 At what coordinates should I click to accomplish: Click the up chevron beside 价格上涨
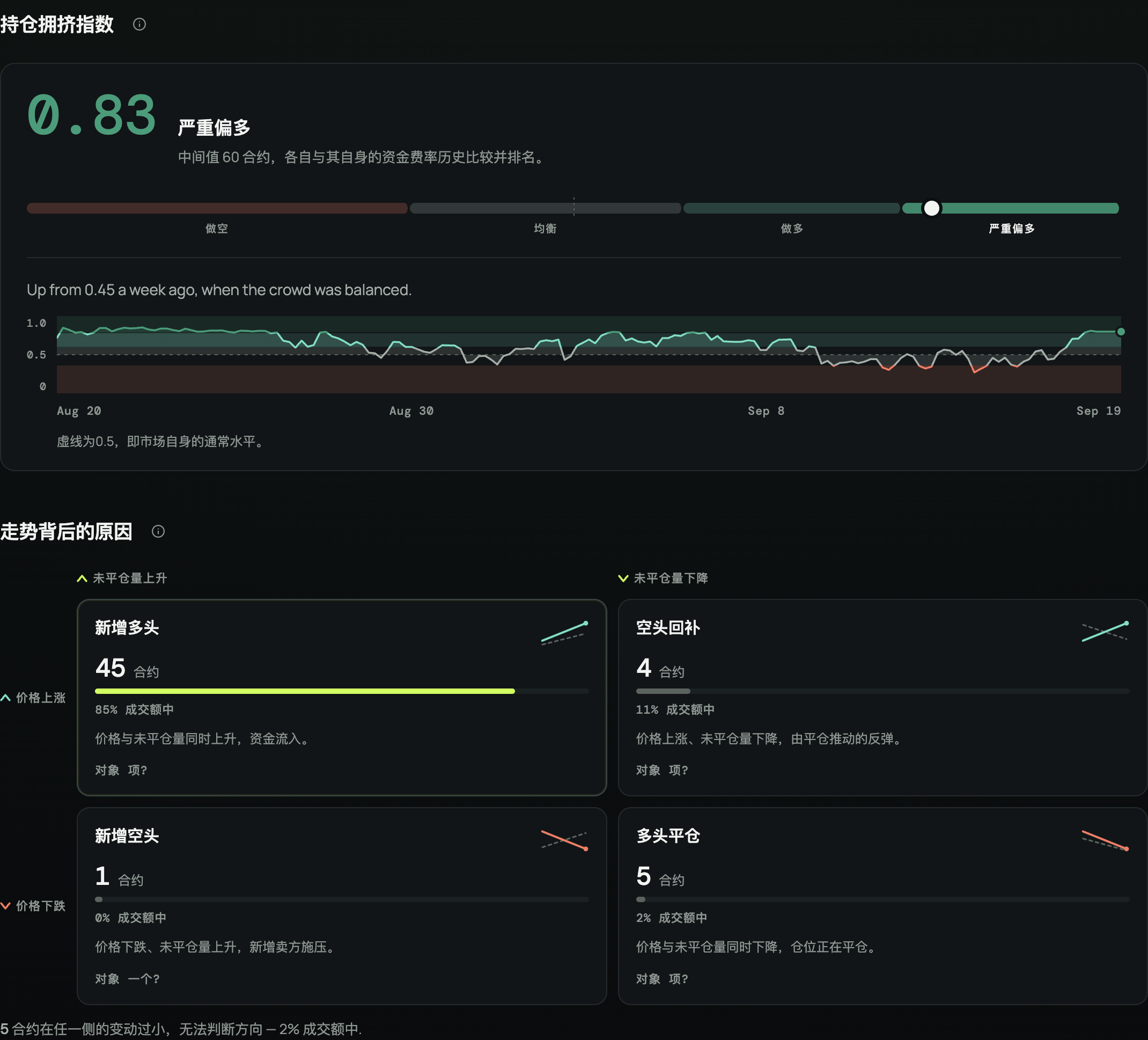[x=6, y=698]
